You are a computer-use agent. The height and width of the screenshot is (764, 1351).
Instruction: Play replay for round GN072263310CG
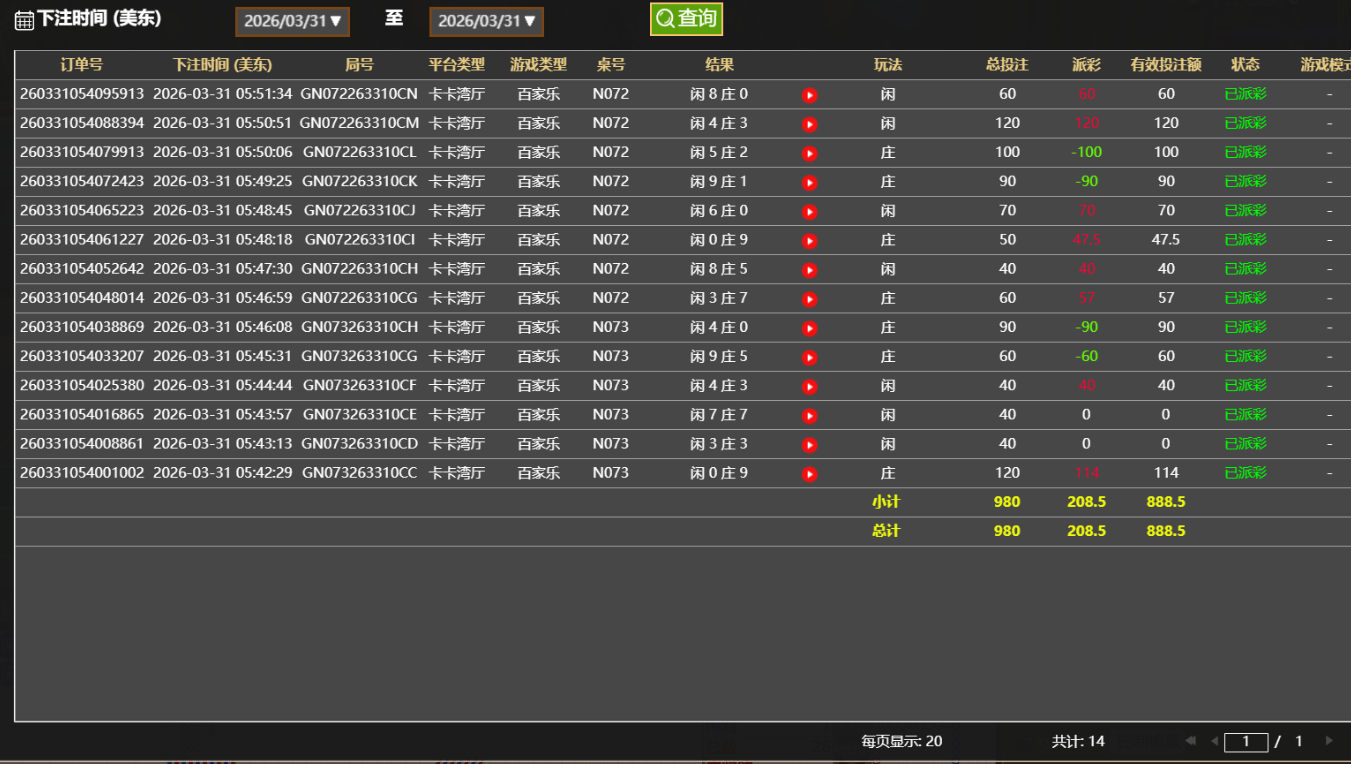(809, 299)
